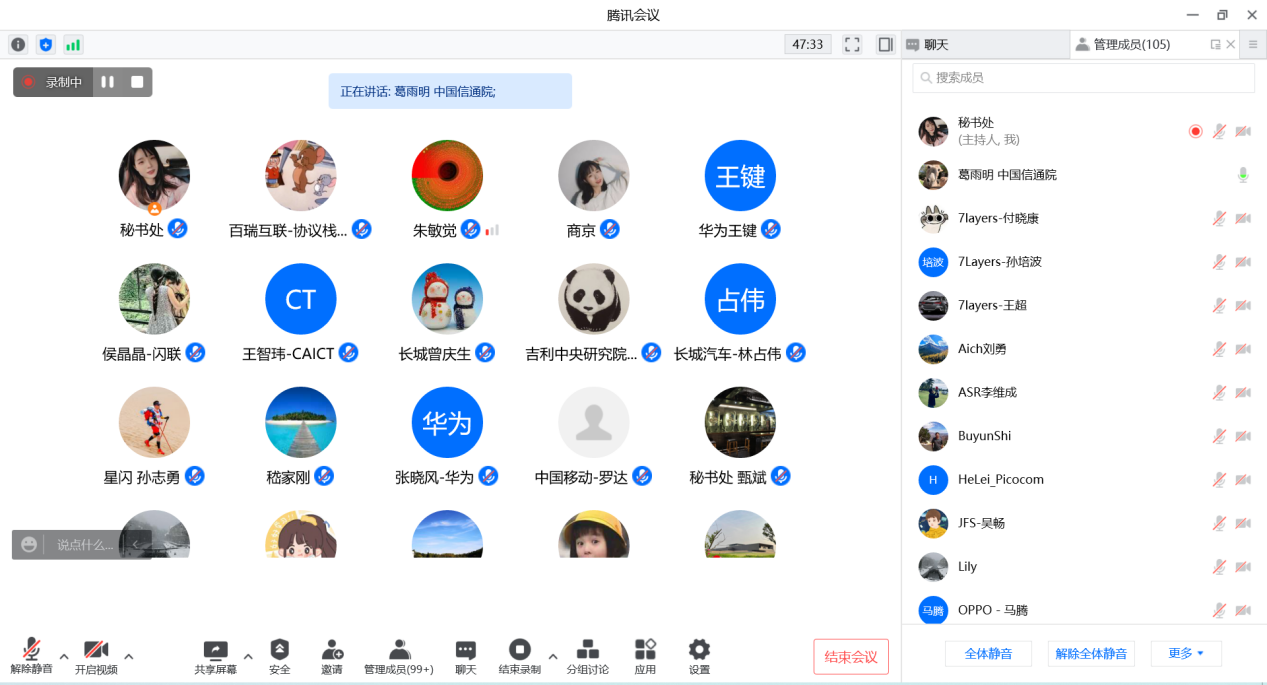Click the 结束会议 button
Screen dimensions: 1267x685
(851, 657)
